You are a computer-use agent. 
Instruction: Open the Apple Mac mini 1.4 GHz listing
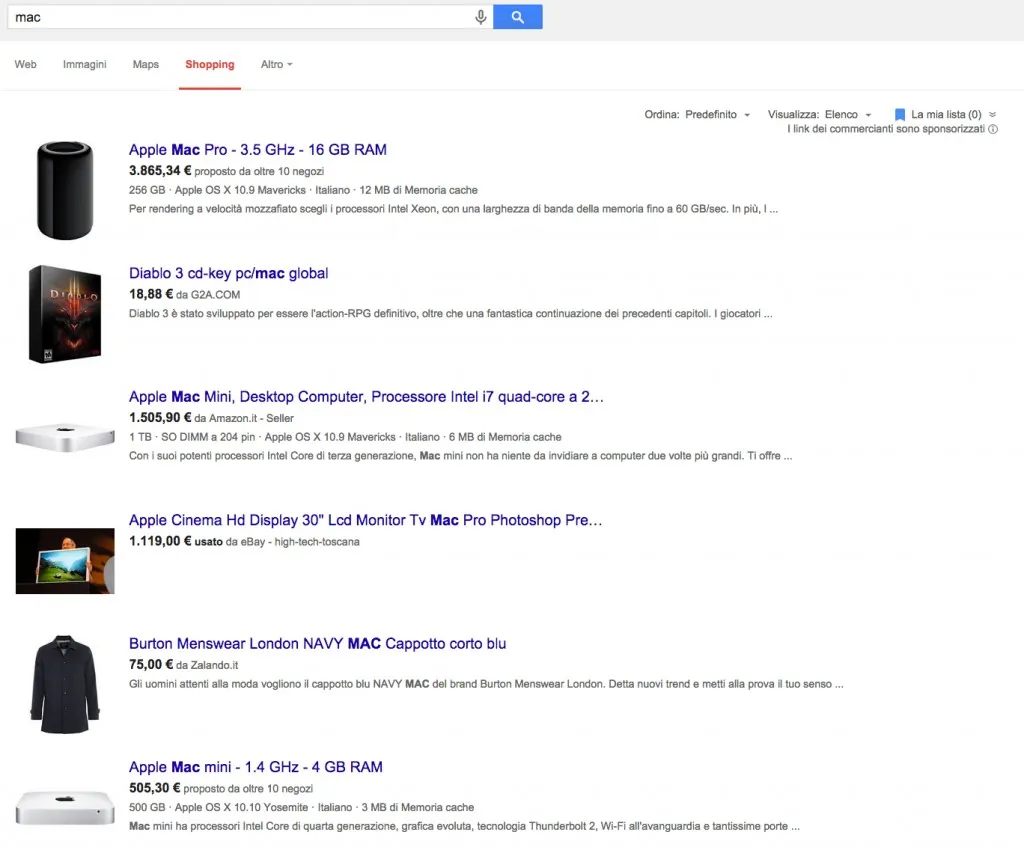point(255,766)
